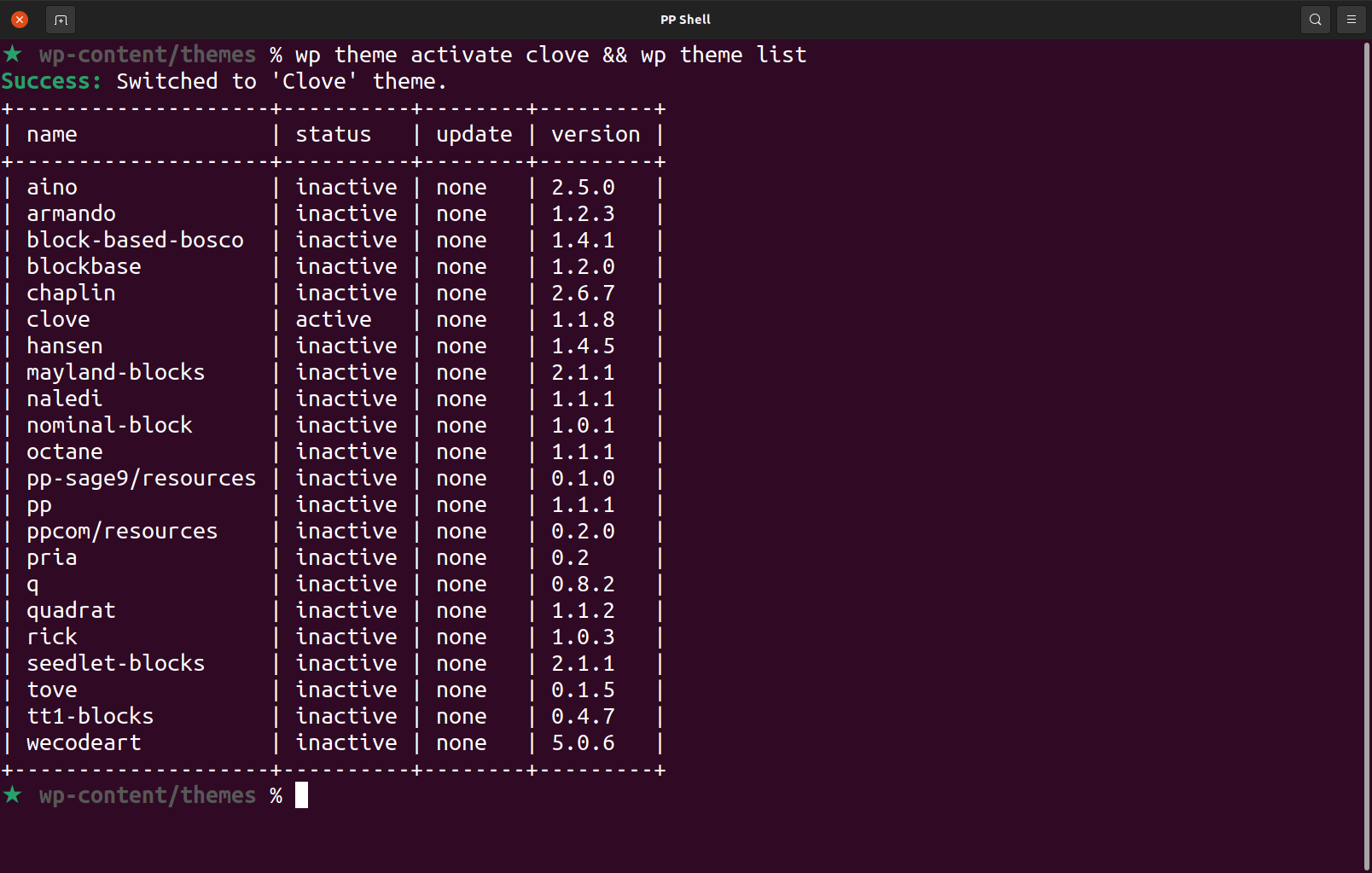Click the theme name 'tove'
Viewport: 1372px width, 873px height.
point(52,690)
